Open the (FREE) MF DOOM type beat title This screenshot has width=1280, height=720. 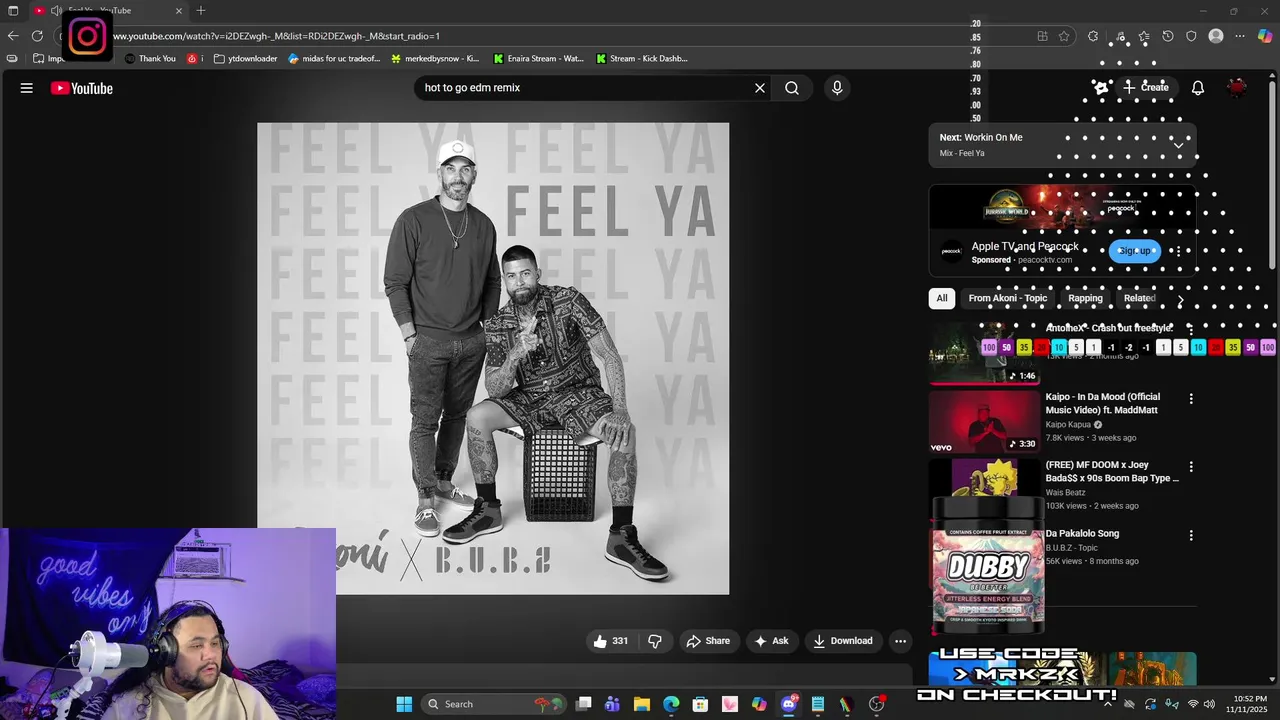tap(1112, 471)
